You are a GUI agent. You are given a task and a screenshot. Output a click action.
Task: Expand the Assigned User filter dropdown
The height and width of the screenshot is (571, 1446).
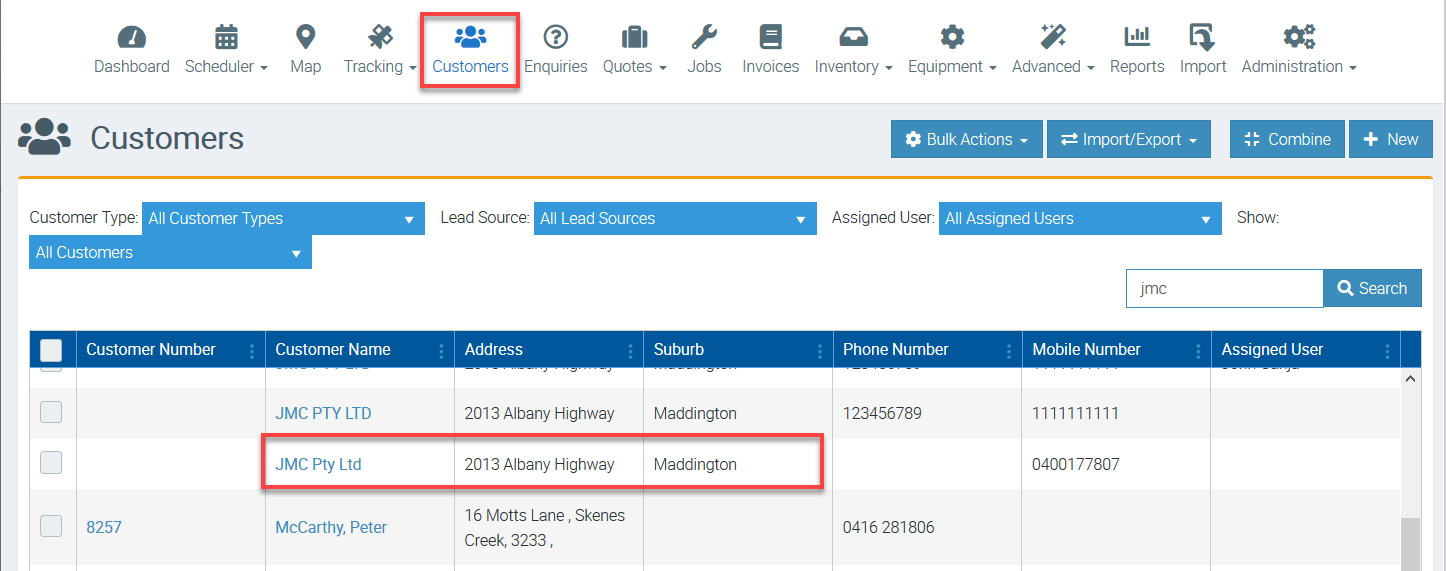[1079, 219]
